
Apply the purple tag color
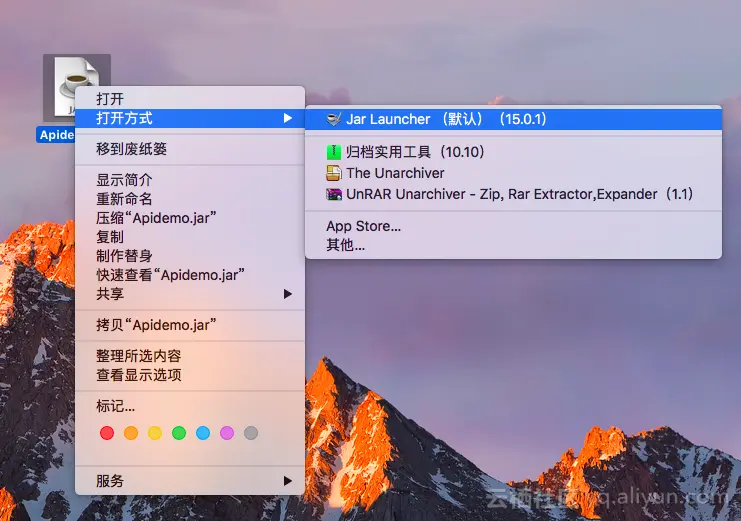[227, 433]
